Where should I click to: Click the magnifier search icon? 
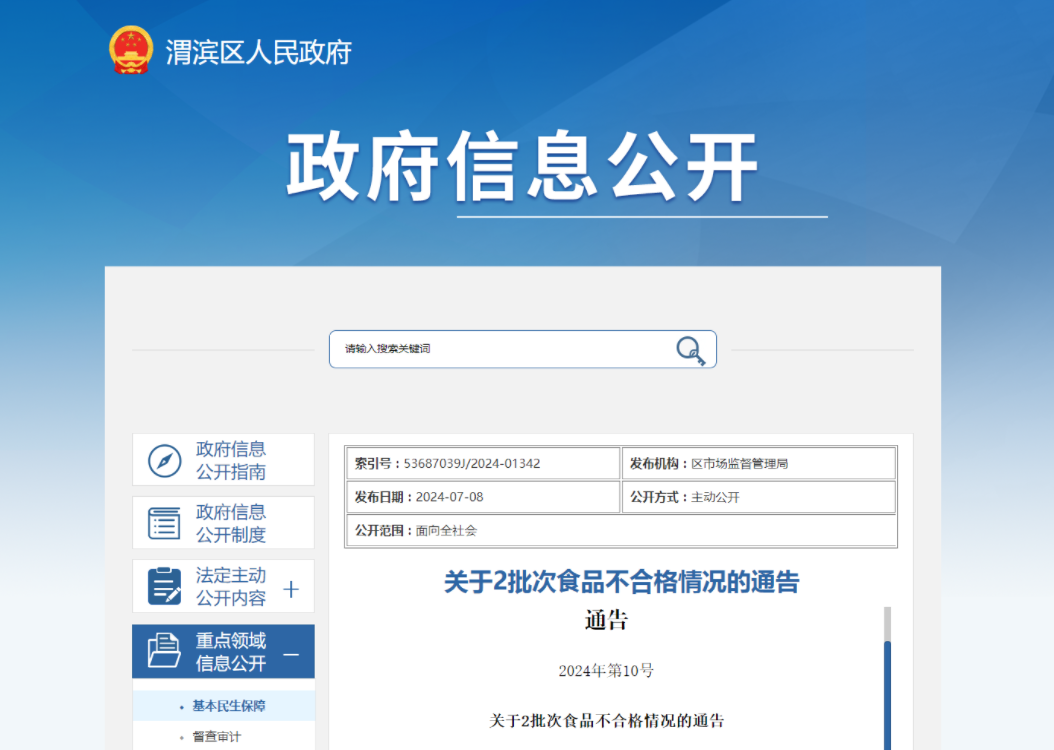pyautogui.click(x=690, y=350)
